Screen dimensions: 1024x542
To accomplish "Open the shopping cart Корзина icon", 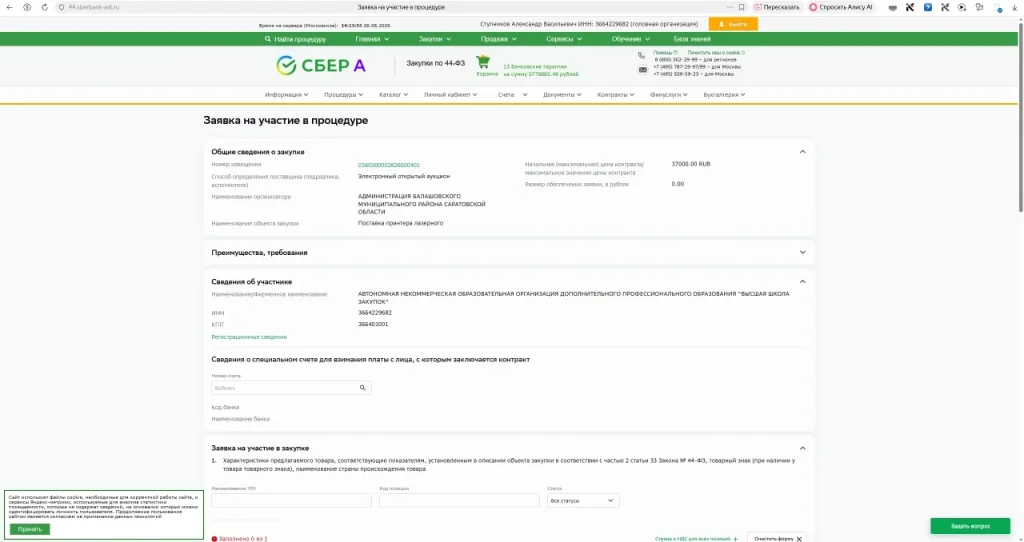I will coord(483,63).
